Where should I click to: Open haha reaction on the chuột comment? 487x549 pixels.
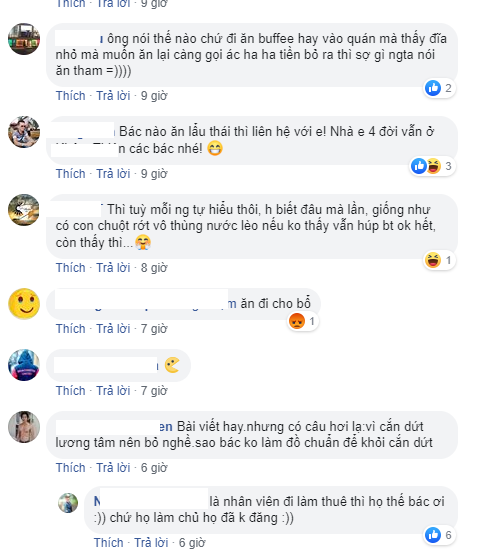pos(439,260)
